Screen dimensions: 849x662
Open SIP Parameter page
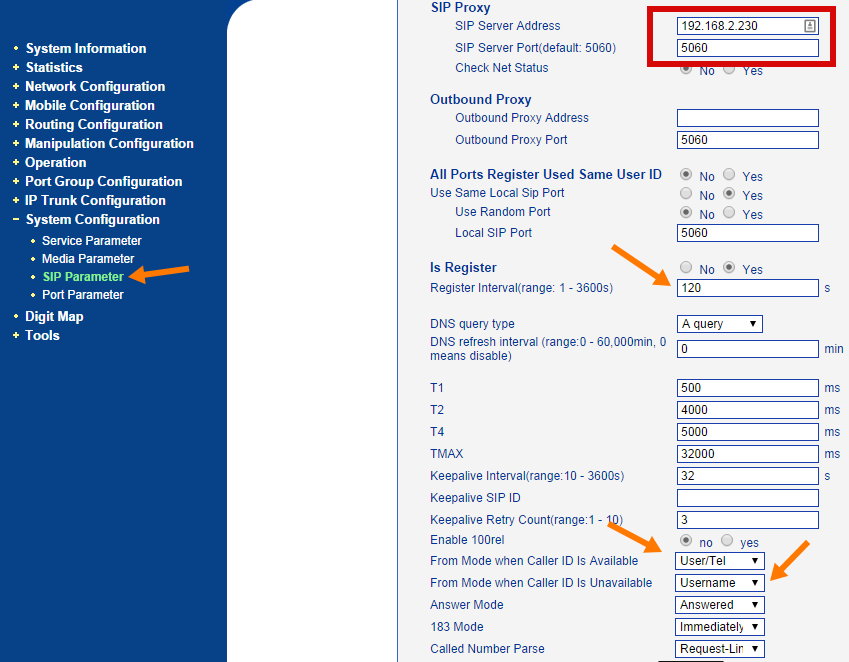click(83, 277)
